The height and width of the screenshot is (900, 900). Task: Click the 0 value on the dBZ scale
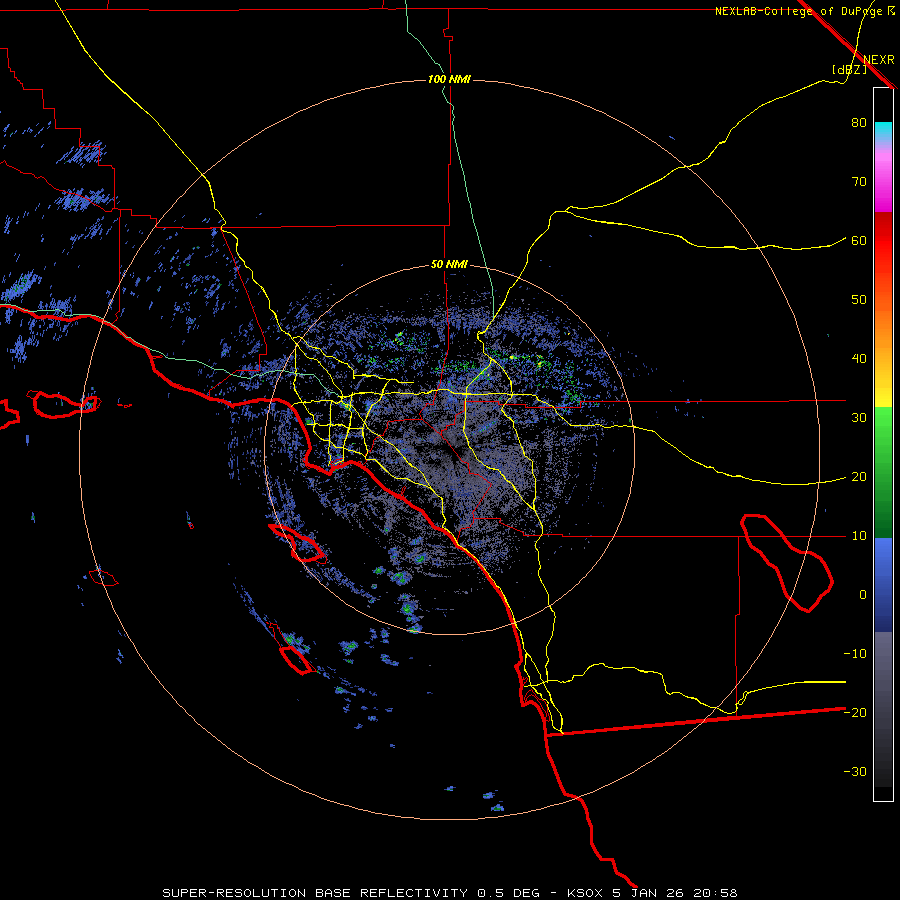863,595
